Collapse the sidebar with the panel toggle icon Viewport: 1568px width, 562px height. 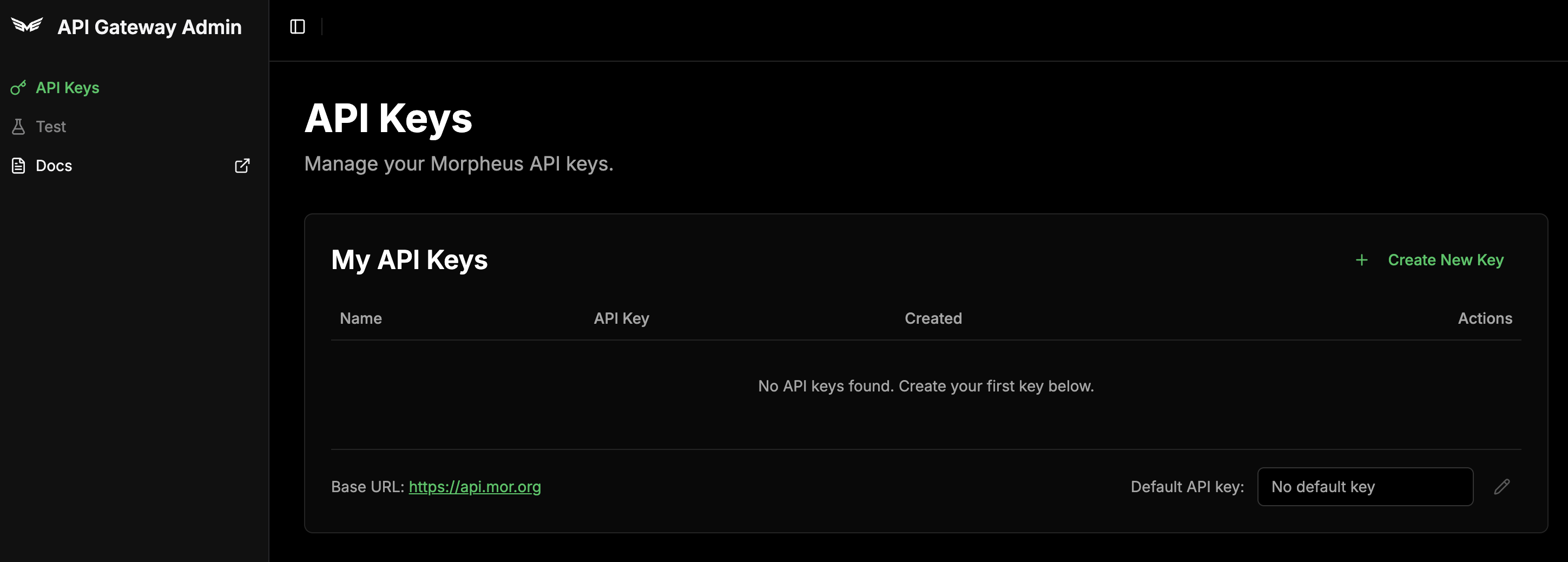(298, 26)
